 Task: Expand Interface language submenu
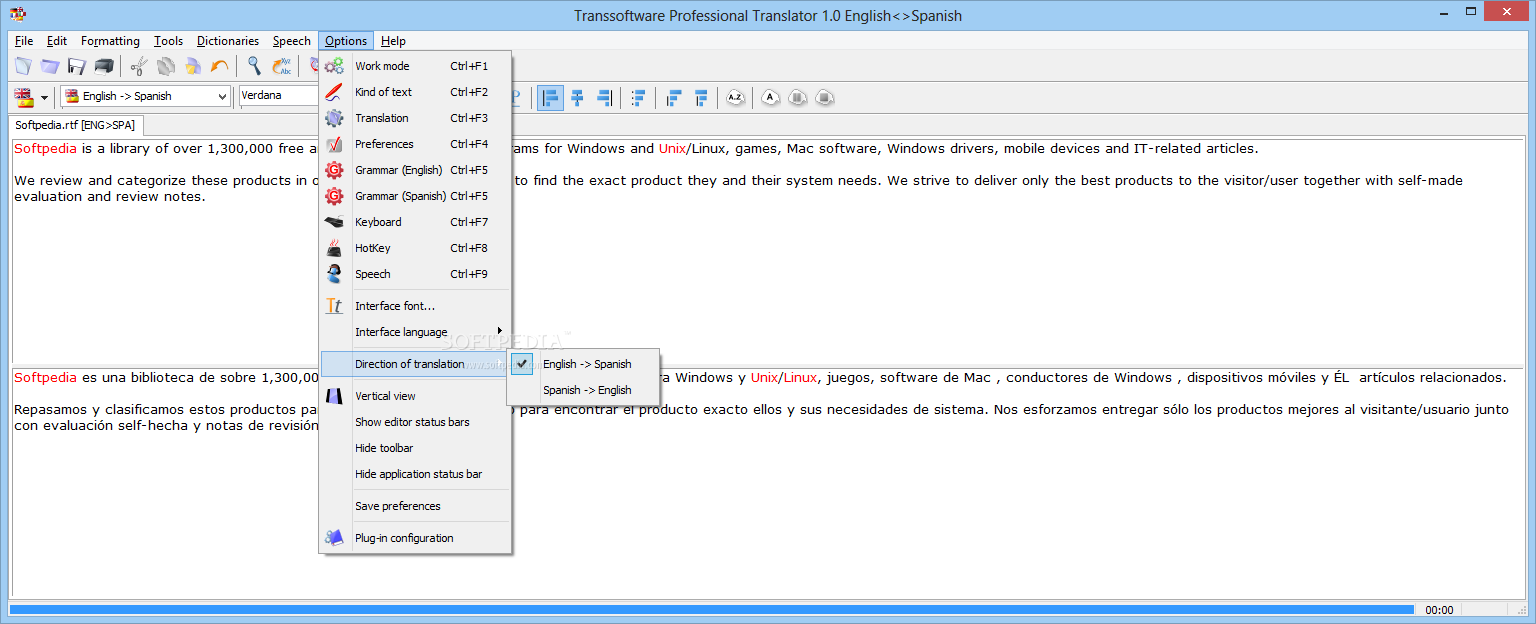pos(415,332)
